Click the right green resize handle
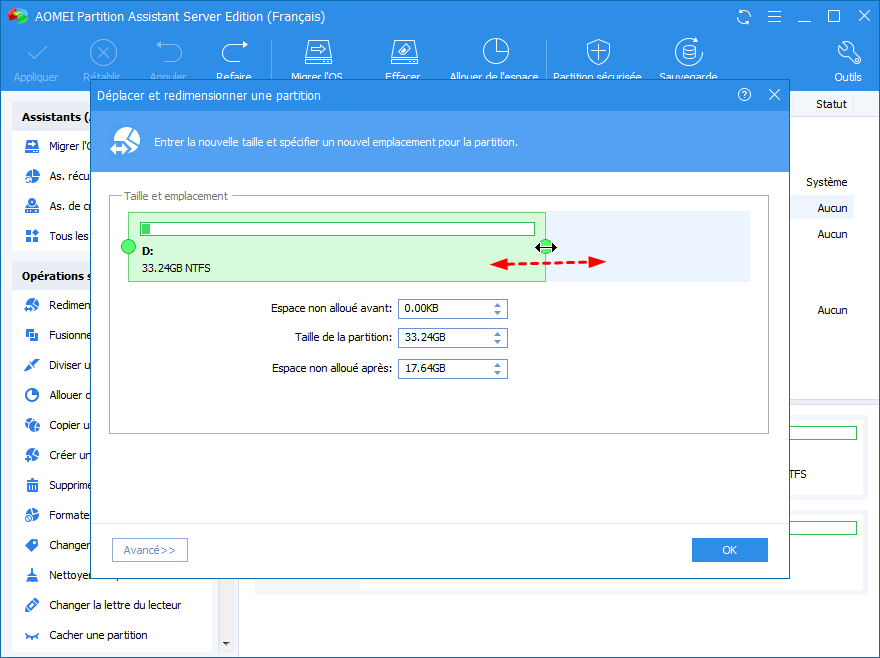The width and height of the screenshot is (880, 658). tap(545, 246)
